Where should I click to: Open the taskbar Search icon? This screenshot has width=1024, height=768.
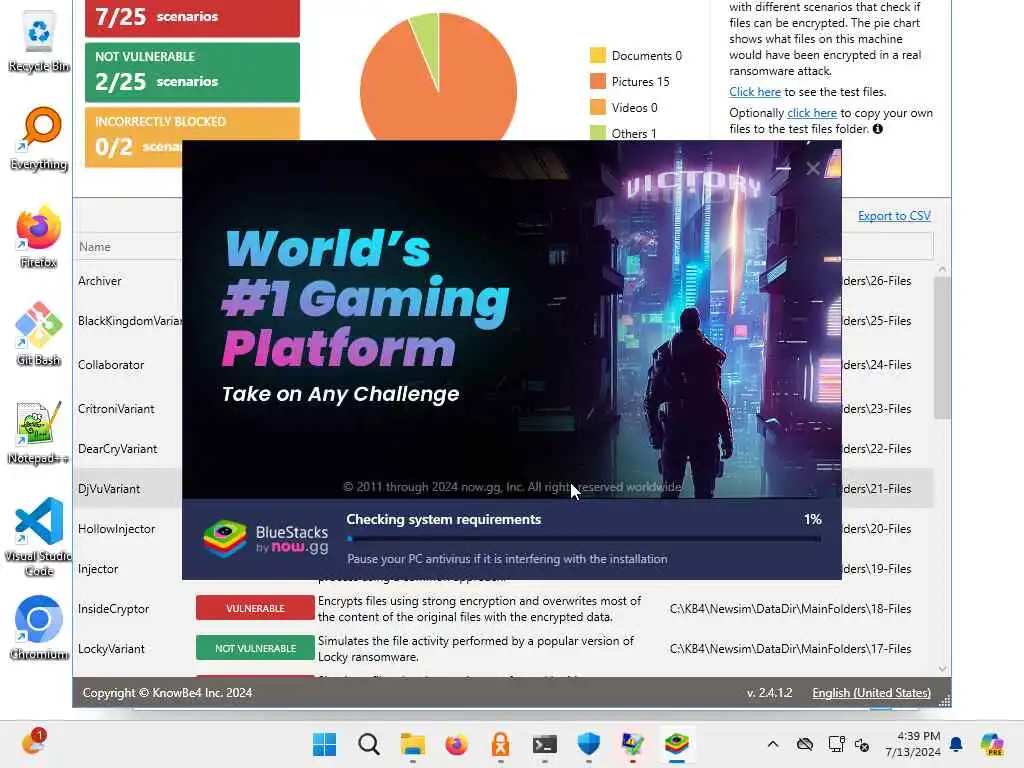pyautogui.click(x=369, y=744)
